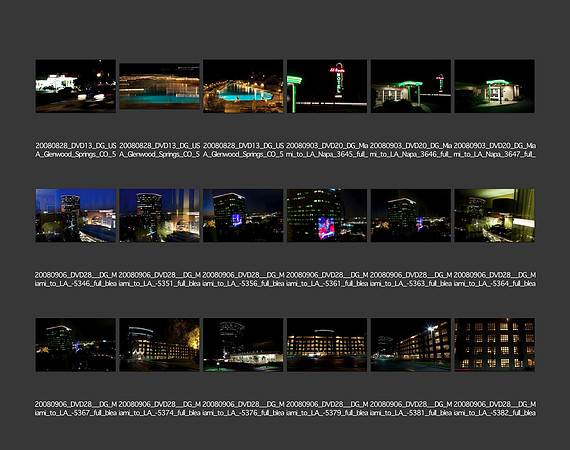Click caption text 'mi_to_LA_Napa_3646_full_'
This screenshot has height=450, width=570.
coord(411,154)
